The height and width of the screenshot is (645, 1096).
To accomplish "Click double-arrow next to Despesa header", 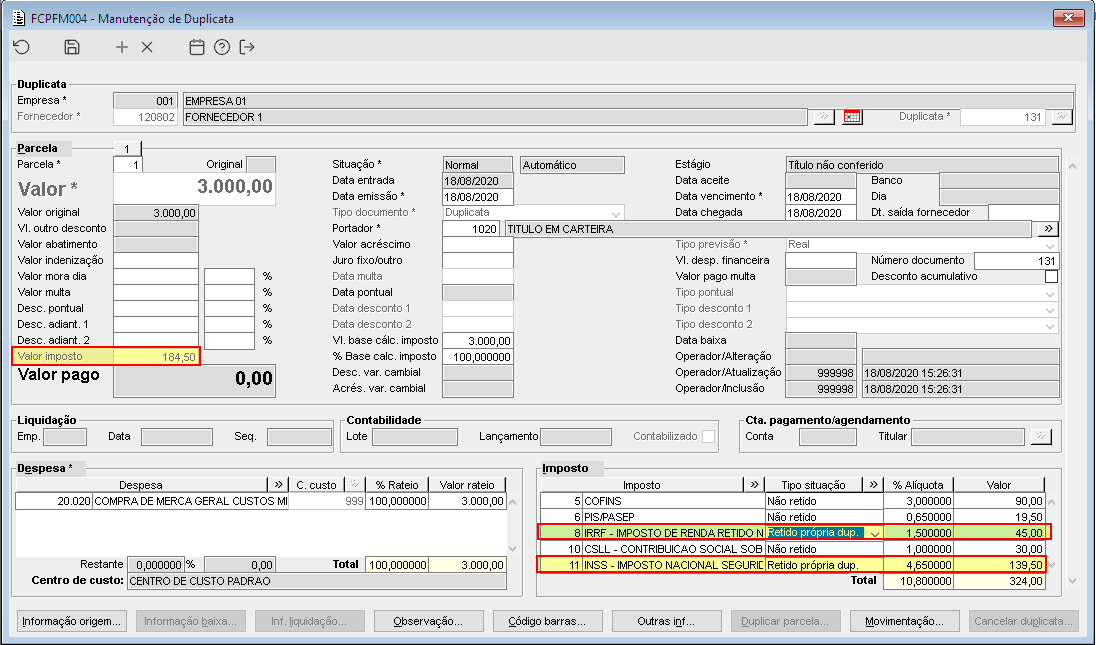I will point(278,484).
